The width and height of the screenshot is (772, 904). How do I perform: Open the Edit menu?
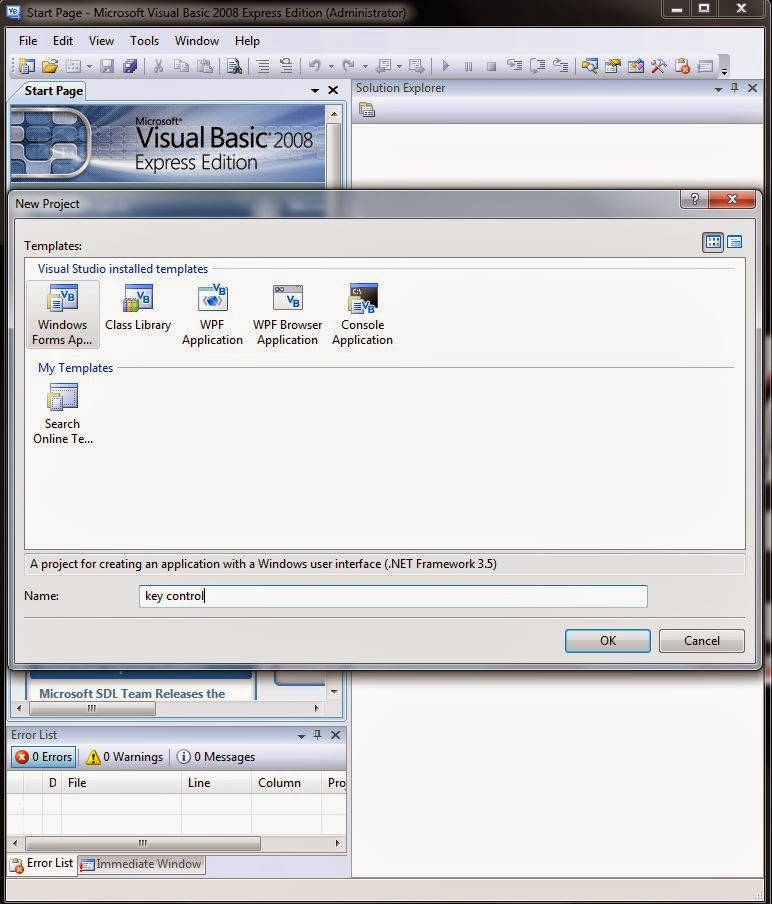point(63,41)
